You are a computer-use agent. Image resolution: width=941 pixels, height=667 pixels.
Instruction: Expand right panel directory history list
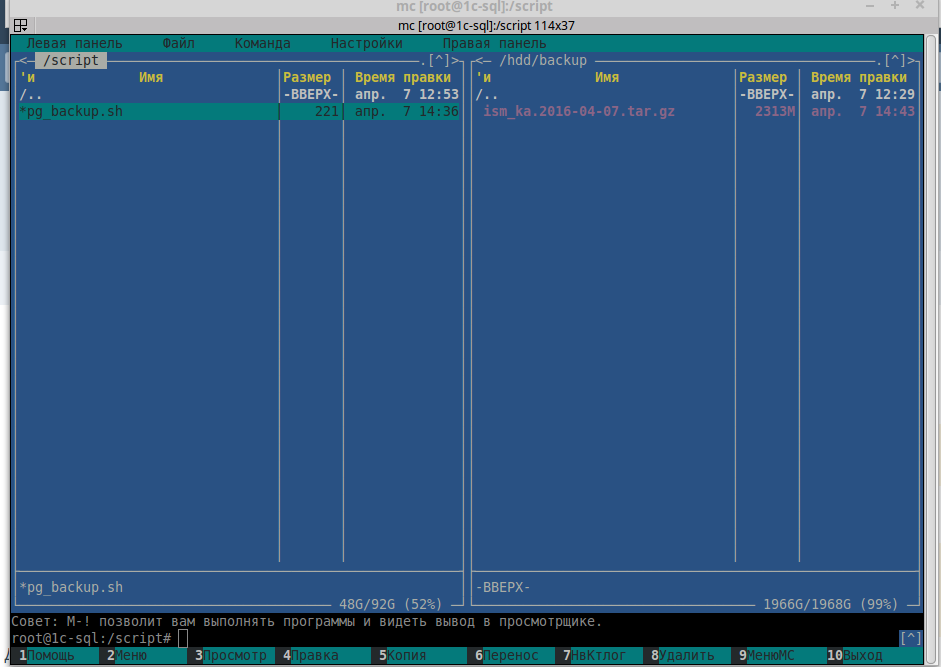(x=895, y=61)
